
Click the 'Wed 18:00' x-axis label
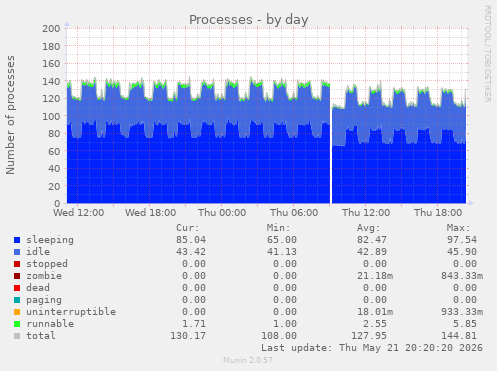pos(151,213)
